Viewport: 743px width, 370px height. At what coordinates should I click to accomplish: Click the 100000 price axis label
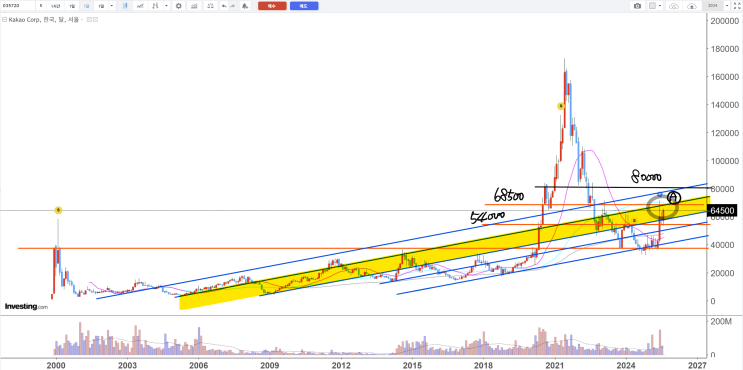[724, 161]
